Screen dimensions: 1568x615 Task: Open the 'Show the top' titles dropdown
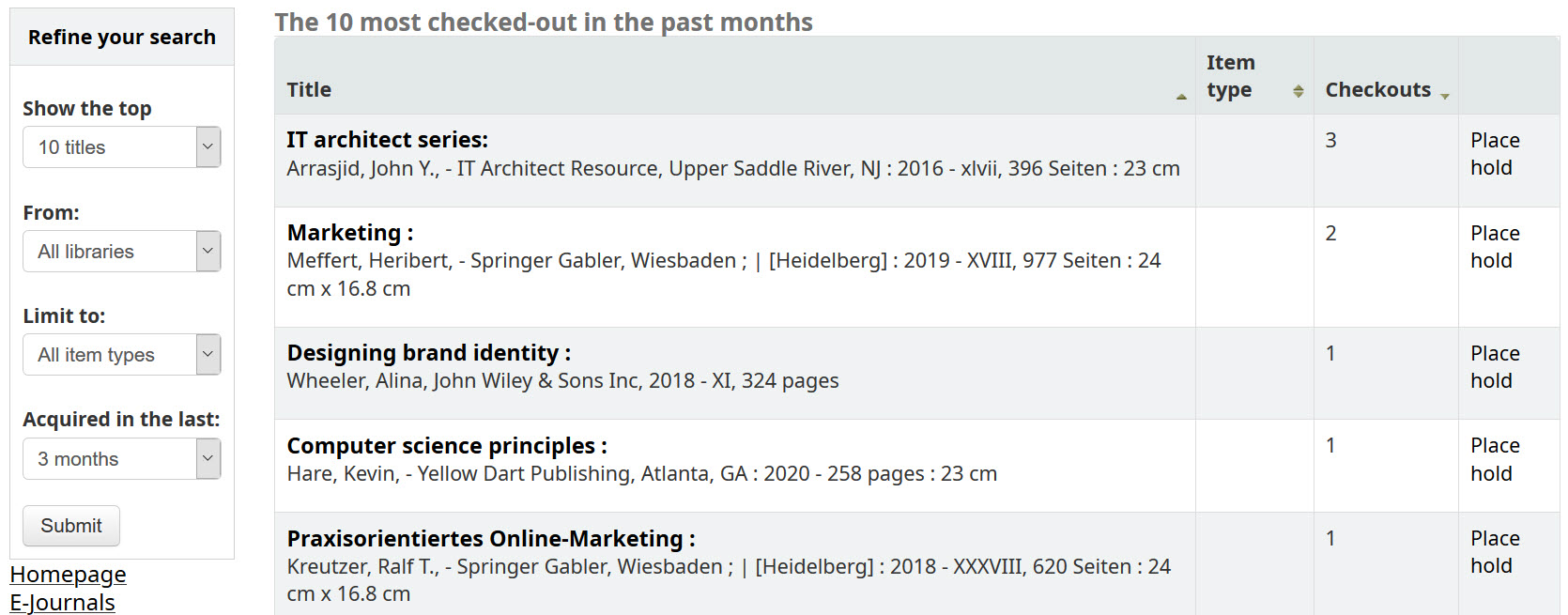[122, 147]
